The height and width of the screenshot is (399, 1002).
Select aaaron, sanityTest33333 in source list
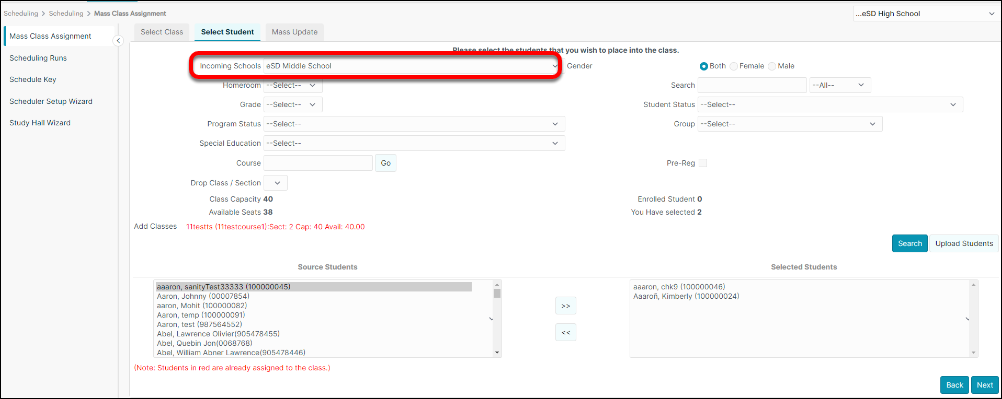click(314, 287)
